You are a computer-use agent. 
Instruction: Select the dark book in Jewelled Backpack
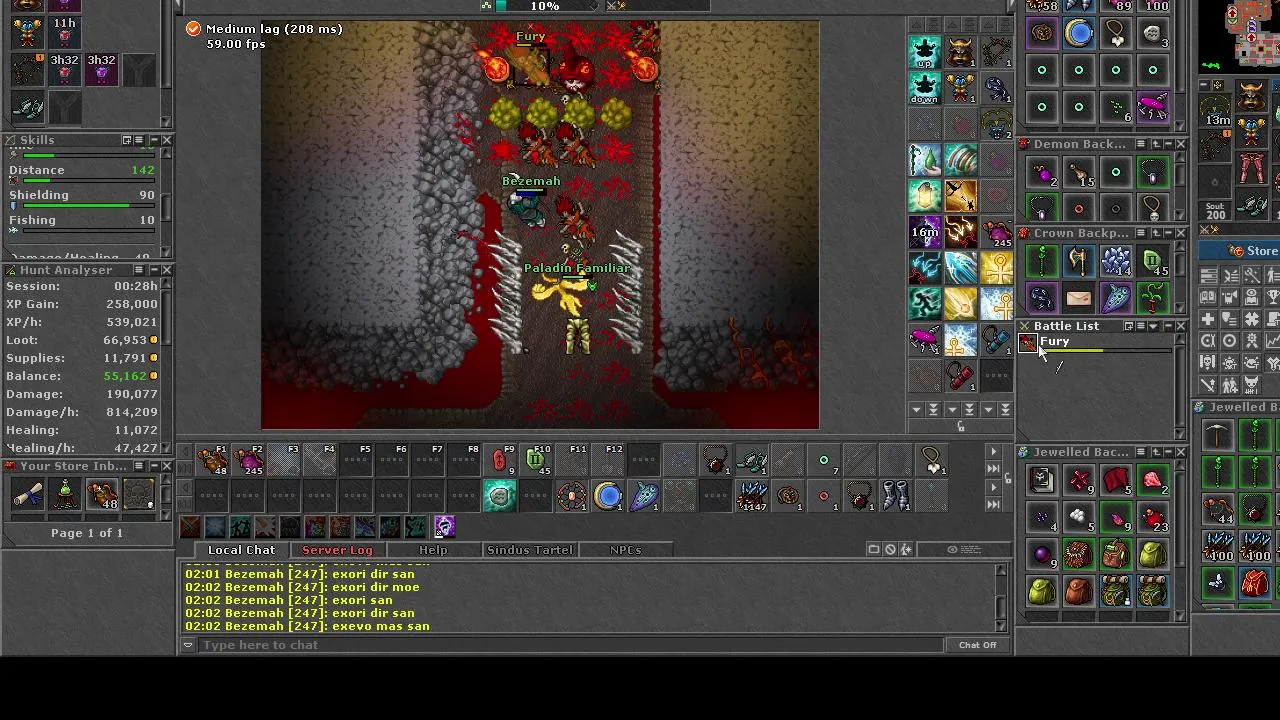[x=1041, y=481]
